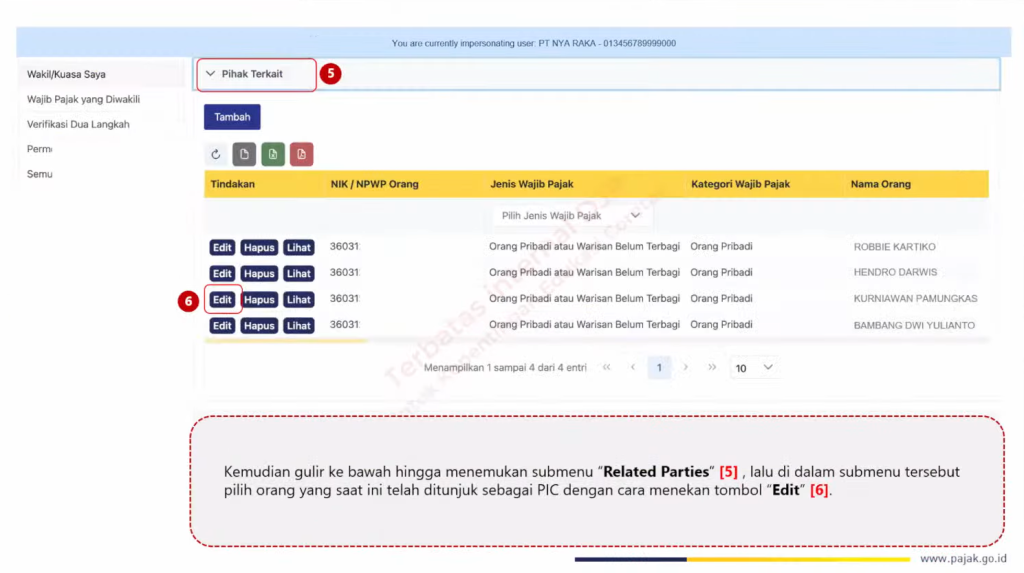Jump to last page of table
The width and height of the screenshot is (1024, 573).
coord(712,368)
